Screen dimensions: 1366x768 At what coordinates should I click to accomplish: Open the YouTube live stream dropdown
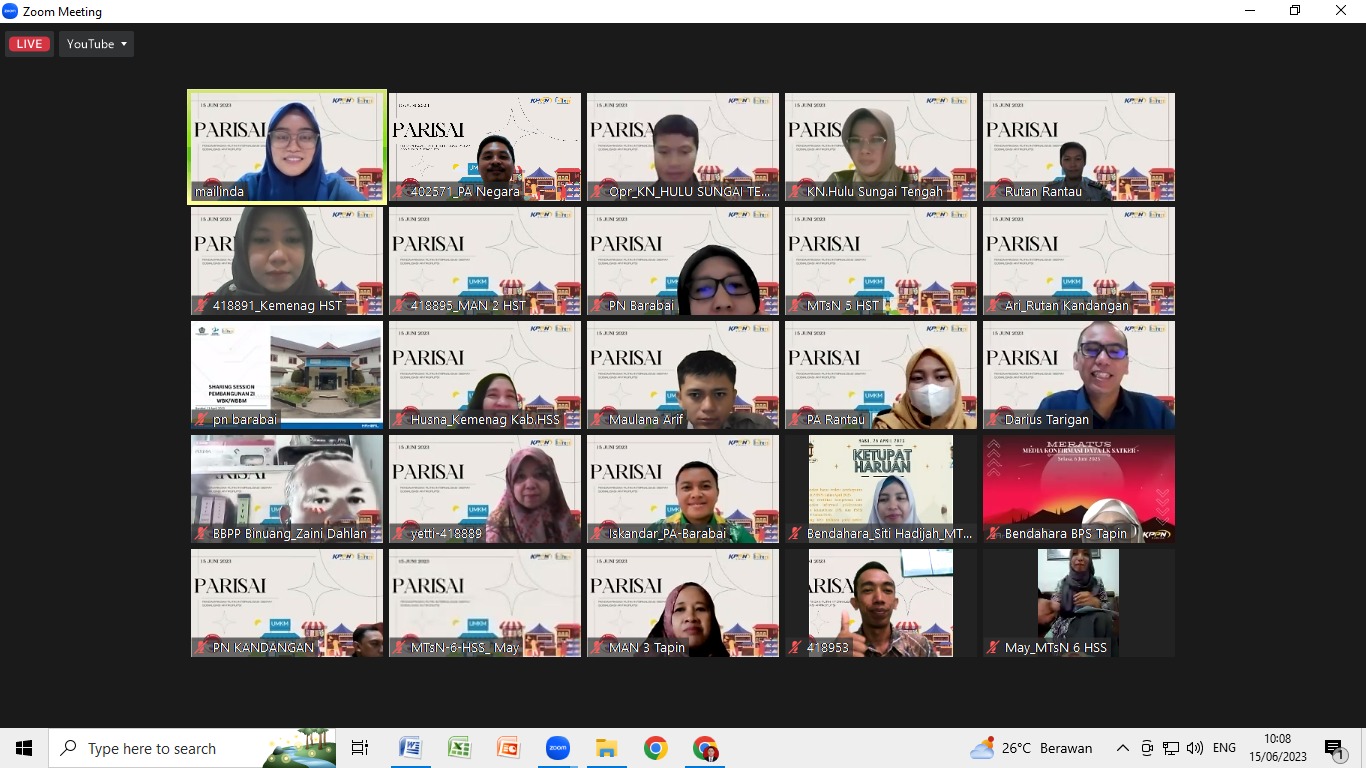pyautogui.click(x=96, y=44)
